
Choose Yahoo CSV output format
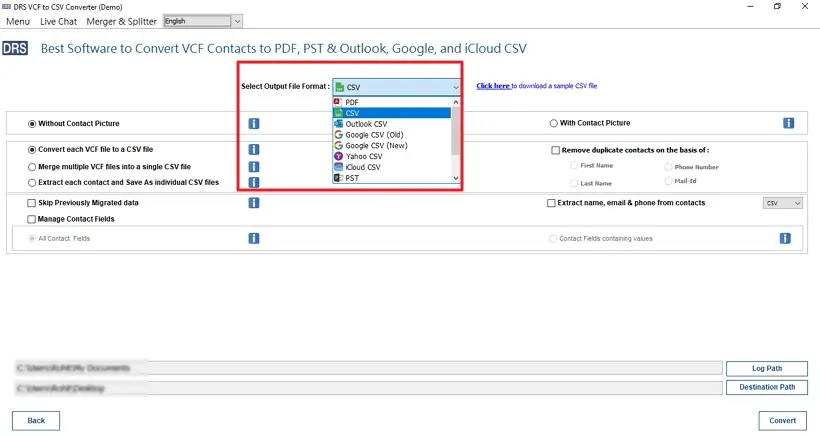(392, 156)
